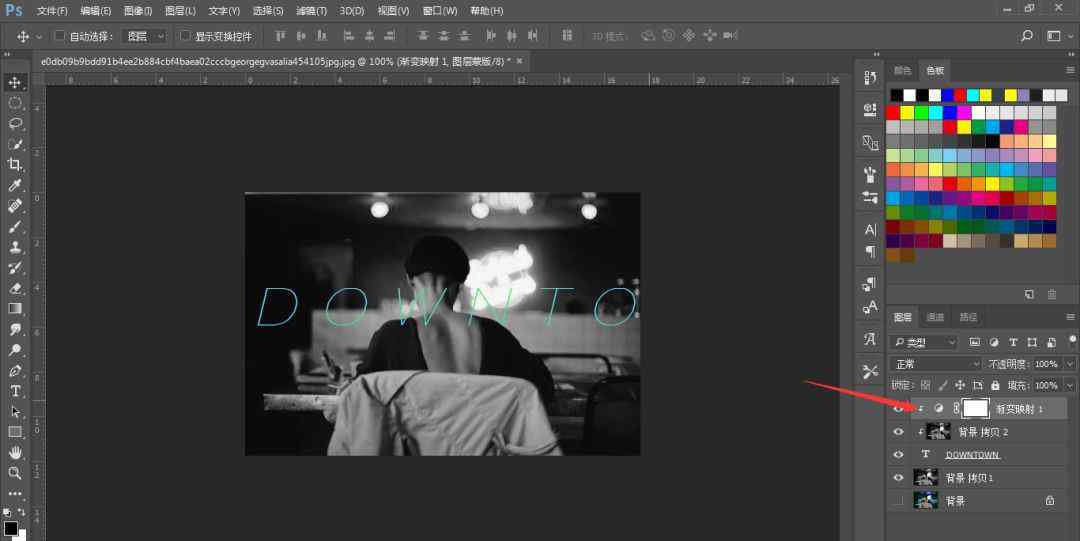Viewport: 1080px width, 541px height.
Task: Switch to the 通道 (Channels) tab
Action: 935,317
